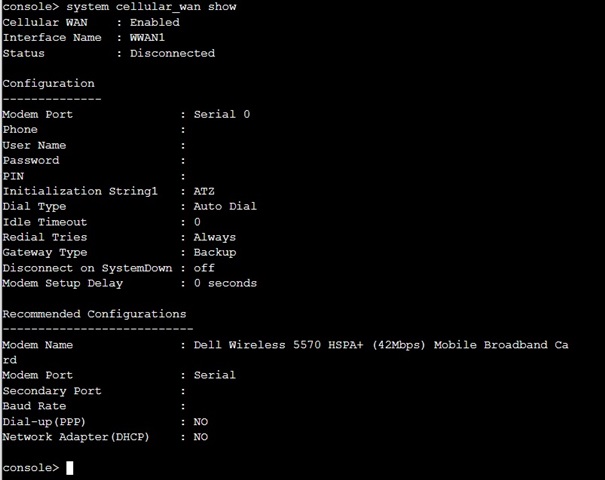Click the 'Disconnected' status value
Viewport: 605px width, 480px height.
pos(172,53)
